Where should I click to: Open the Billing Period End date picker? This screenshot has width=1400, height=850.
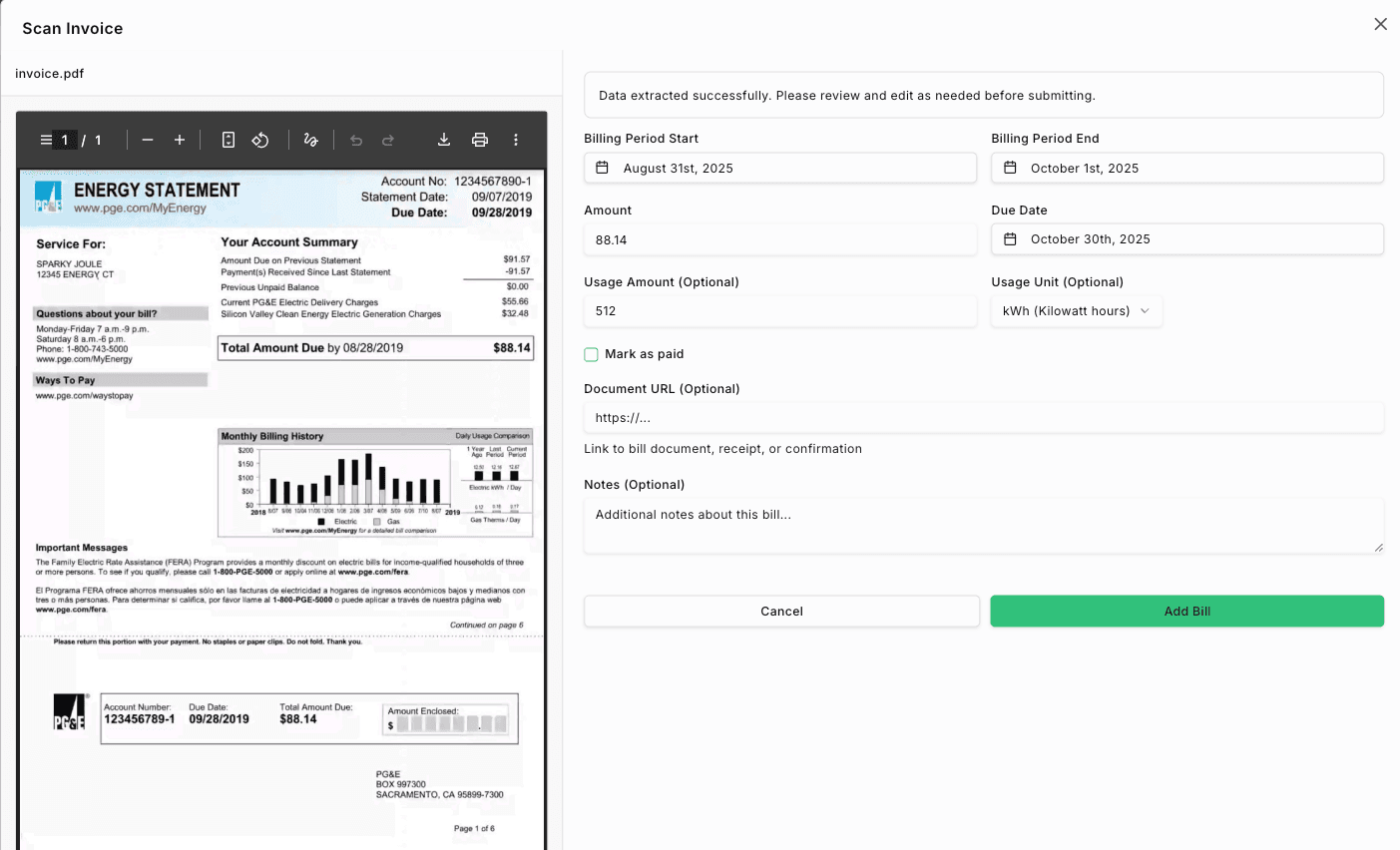pos(1186,168)
